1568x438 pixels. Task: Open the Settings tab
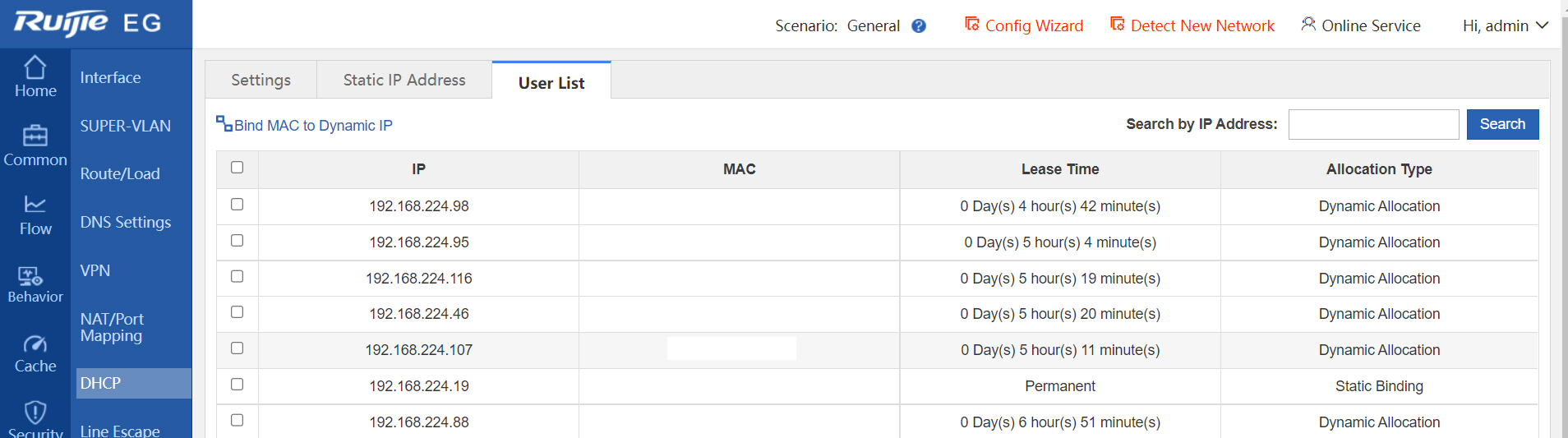click(261, 81)
